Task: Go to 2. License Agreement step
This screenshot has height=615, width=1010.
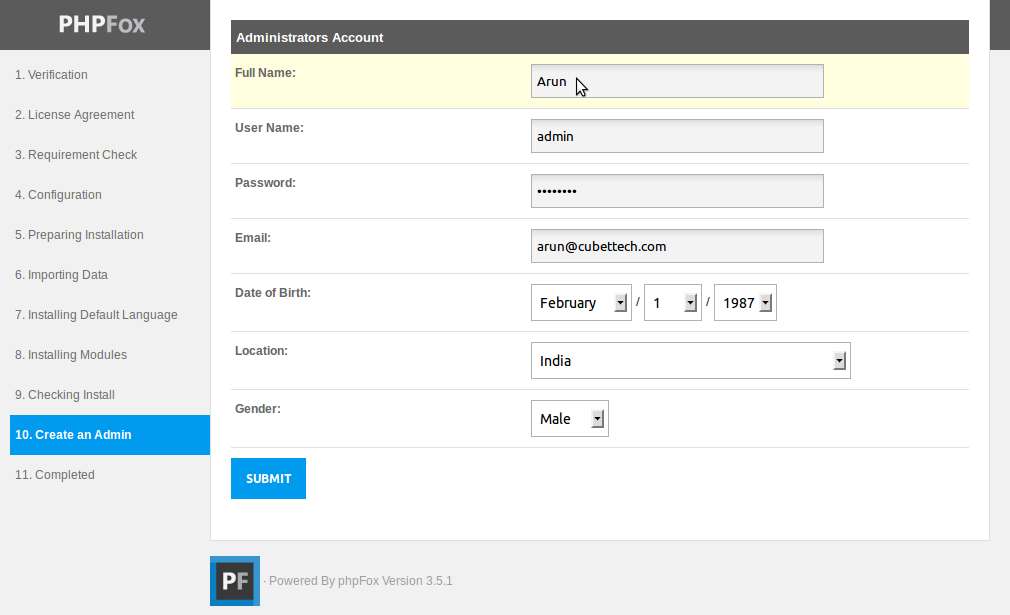Action: [75, 115]
